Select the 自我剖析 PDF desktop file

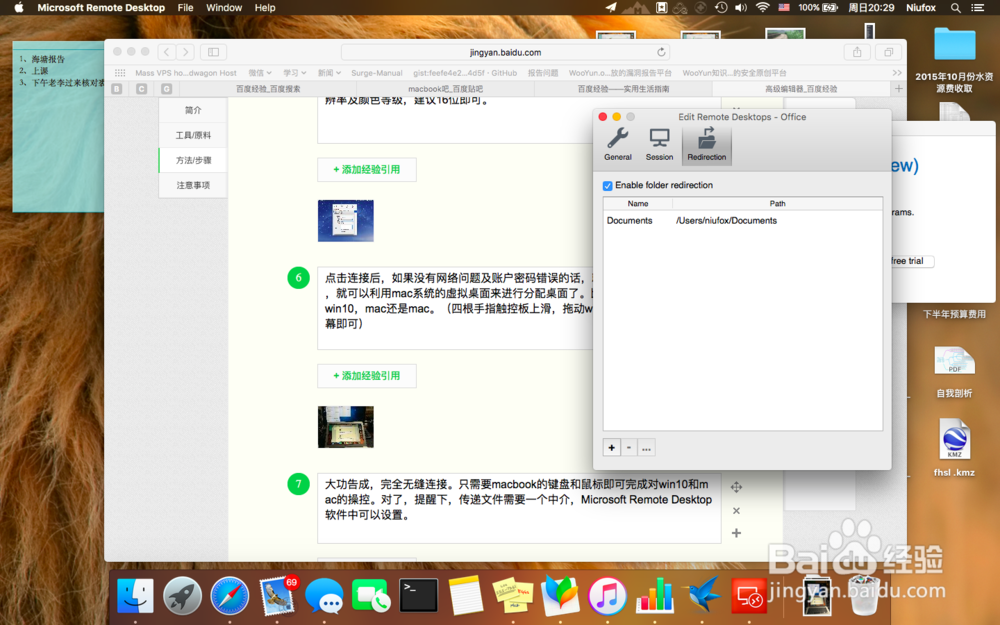(x=954, y=372)
